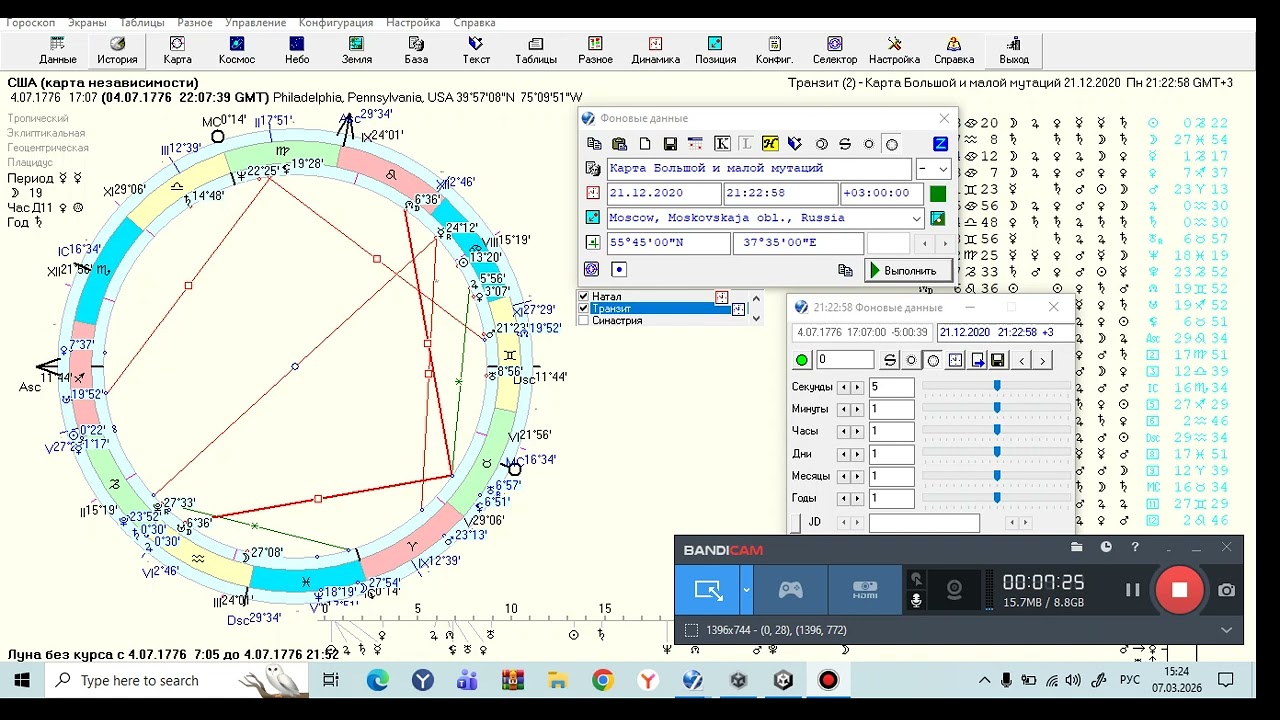Open the Конфиг. toolbar icon
Screen dimensions: 1280x720
click(775, 50)
